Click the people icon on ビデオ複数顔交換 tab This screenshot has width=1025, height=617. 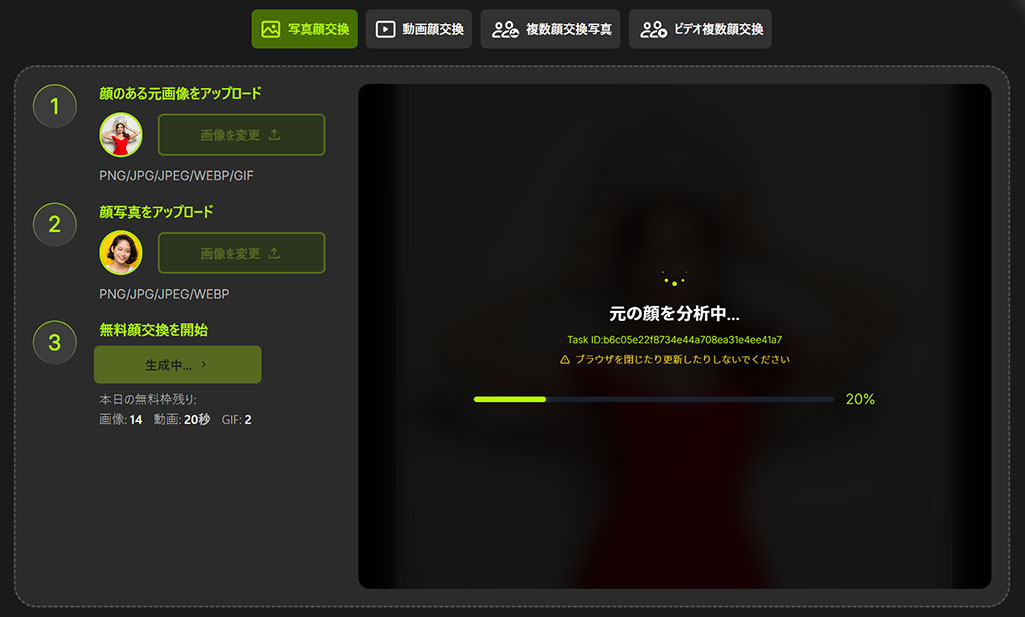coord(654,29)
